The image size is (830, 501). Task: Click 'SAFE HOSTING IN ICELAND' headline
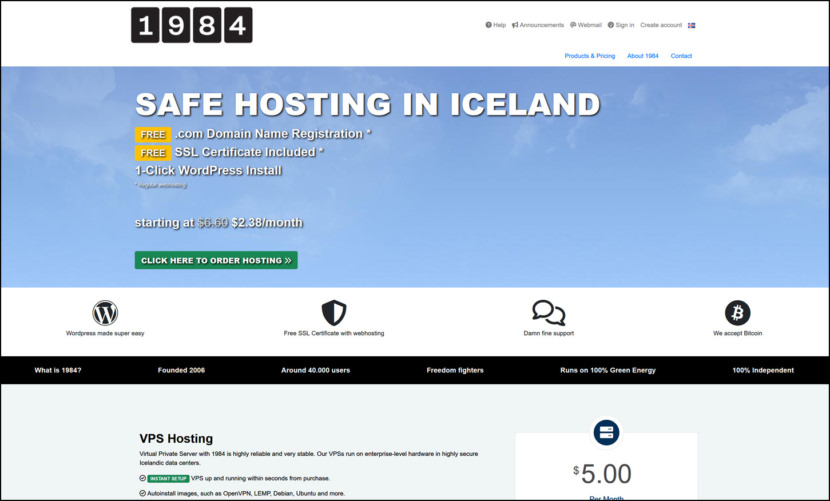(x=368, y=104)
